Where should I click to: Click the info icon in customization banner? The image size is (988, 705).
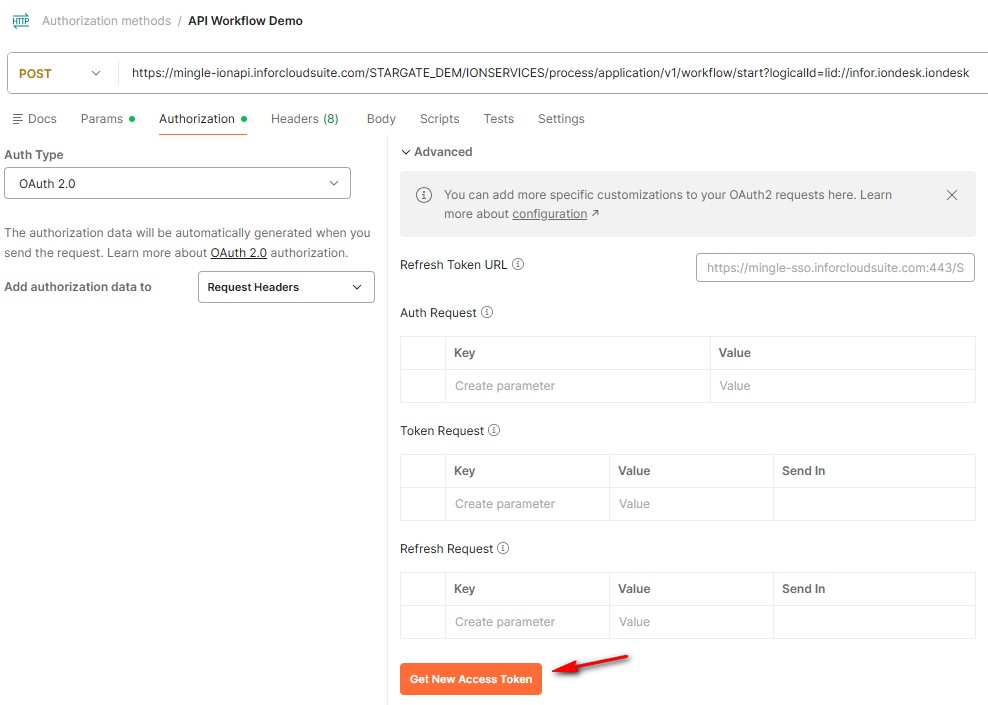424,195
